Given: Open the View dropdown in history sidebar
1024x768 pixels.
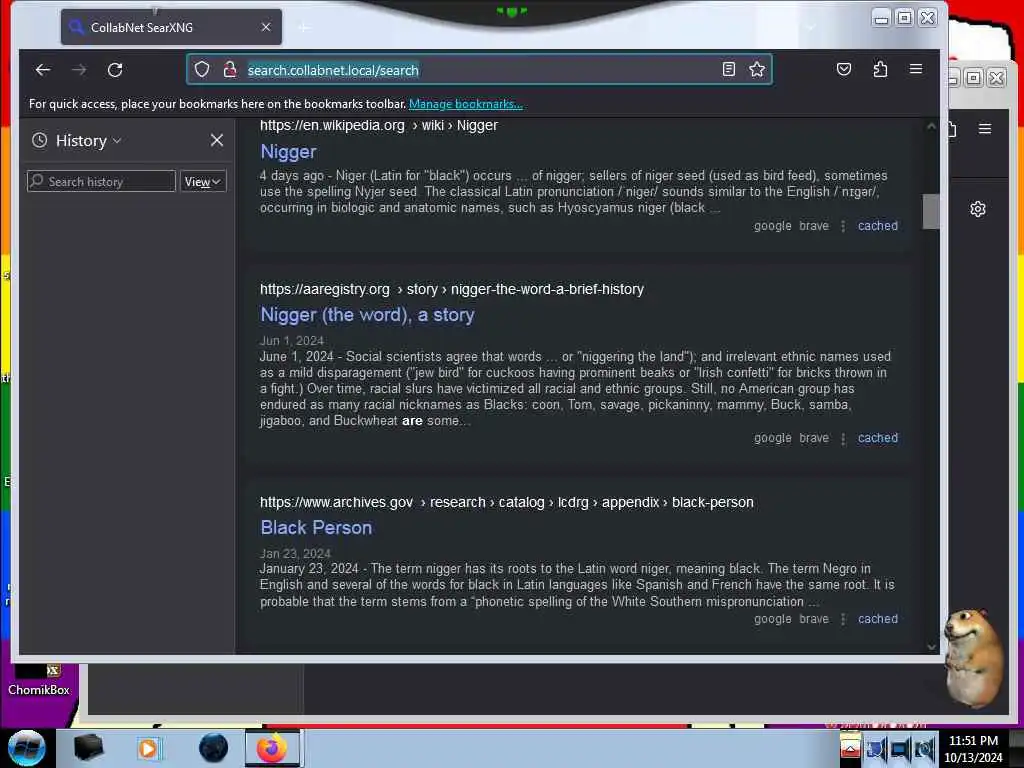Looking at the screenshot, I should pos(202,182).
